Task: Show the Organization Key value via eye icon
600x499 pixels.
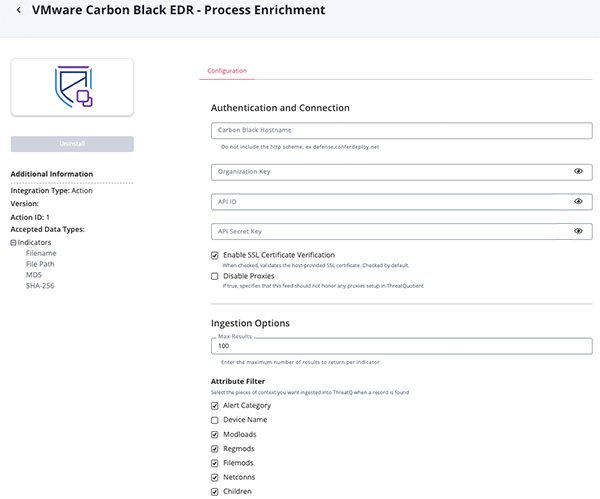Action: 578,172
